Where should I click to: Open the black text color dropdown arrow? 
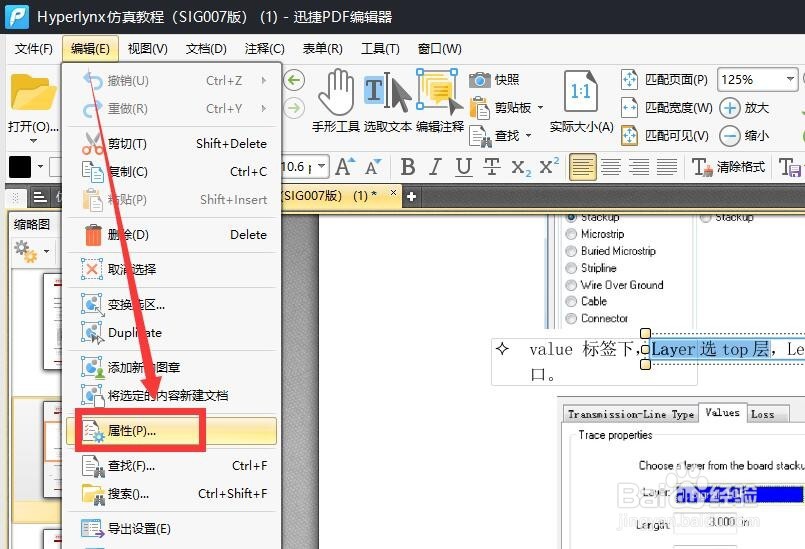pos(40,166)
